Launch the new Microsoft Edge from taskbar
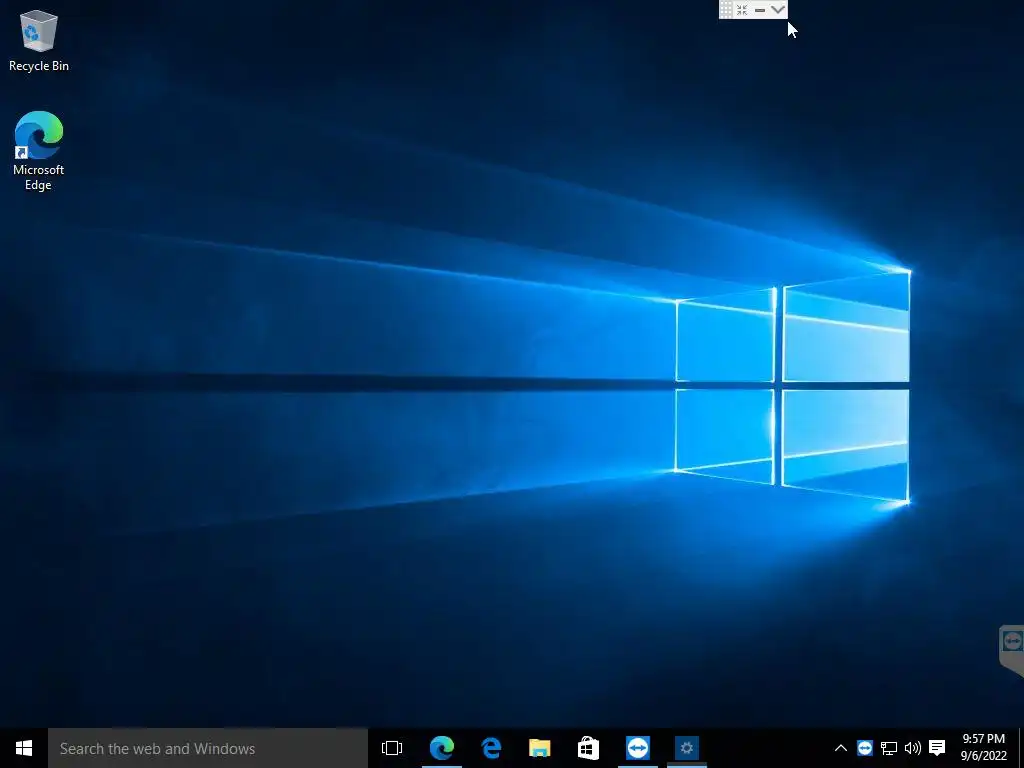 (x=441, y=748)
